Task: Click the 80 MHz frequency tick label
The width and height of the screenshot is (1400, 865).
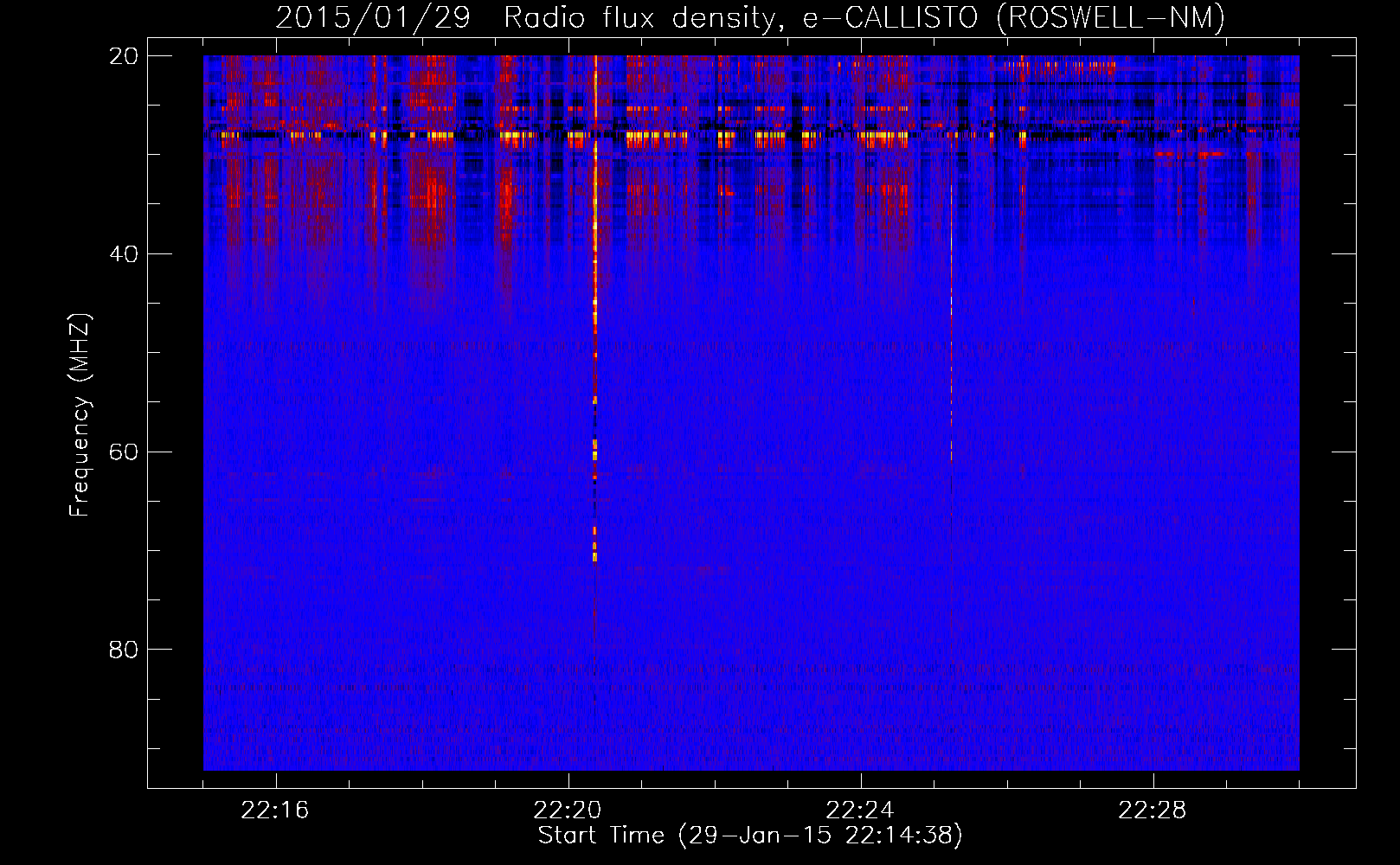Action: [x=125, y=650]
